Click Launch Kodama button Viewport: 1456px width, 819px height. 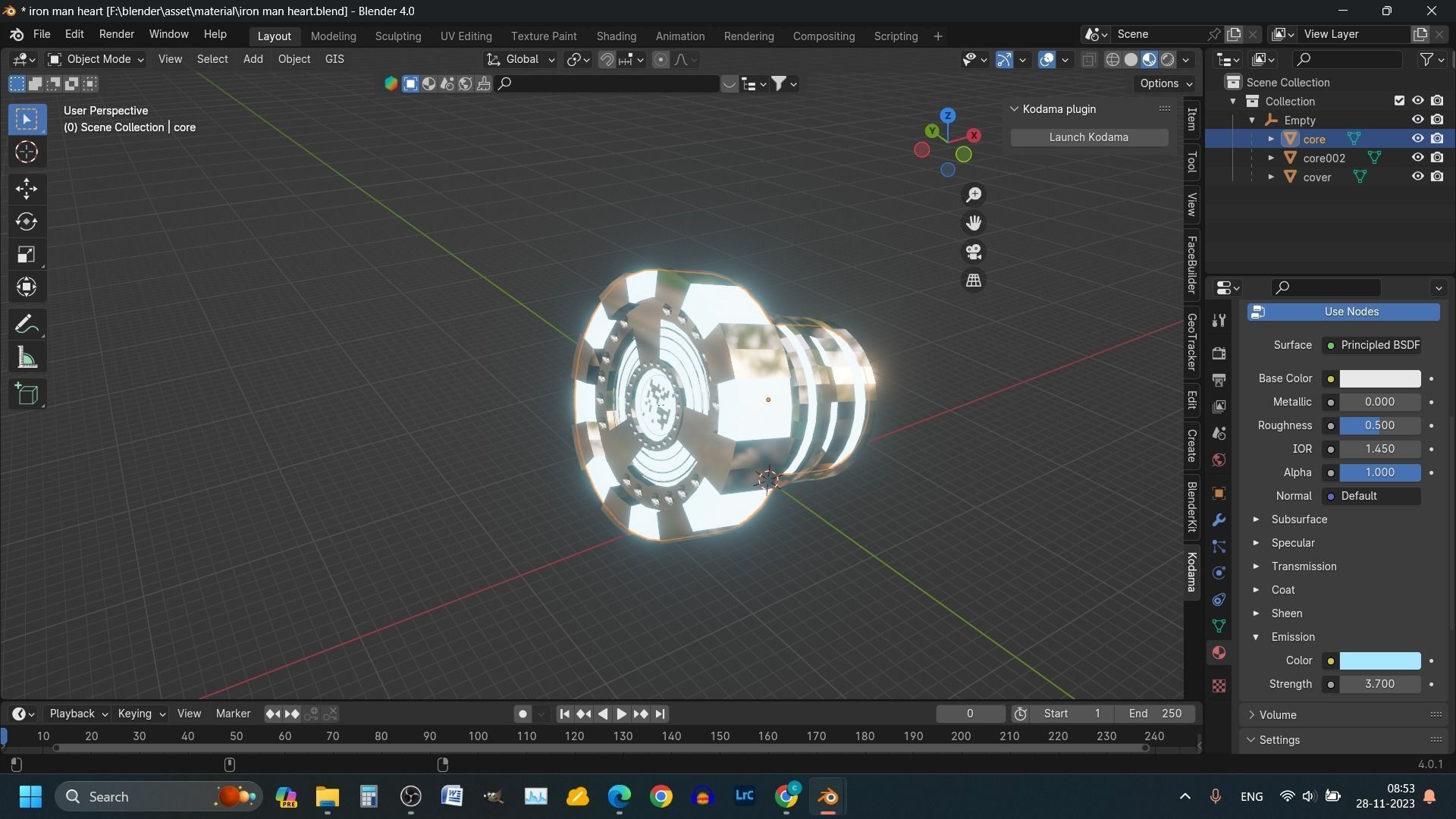[1089, 137]
